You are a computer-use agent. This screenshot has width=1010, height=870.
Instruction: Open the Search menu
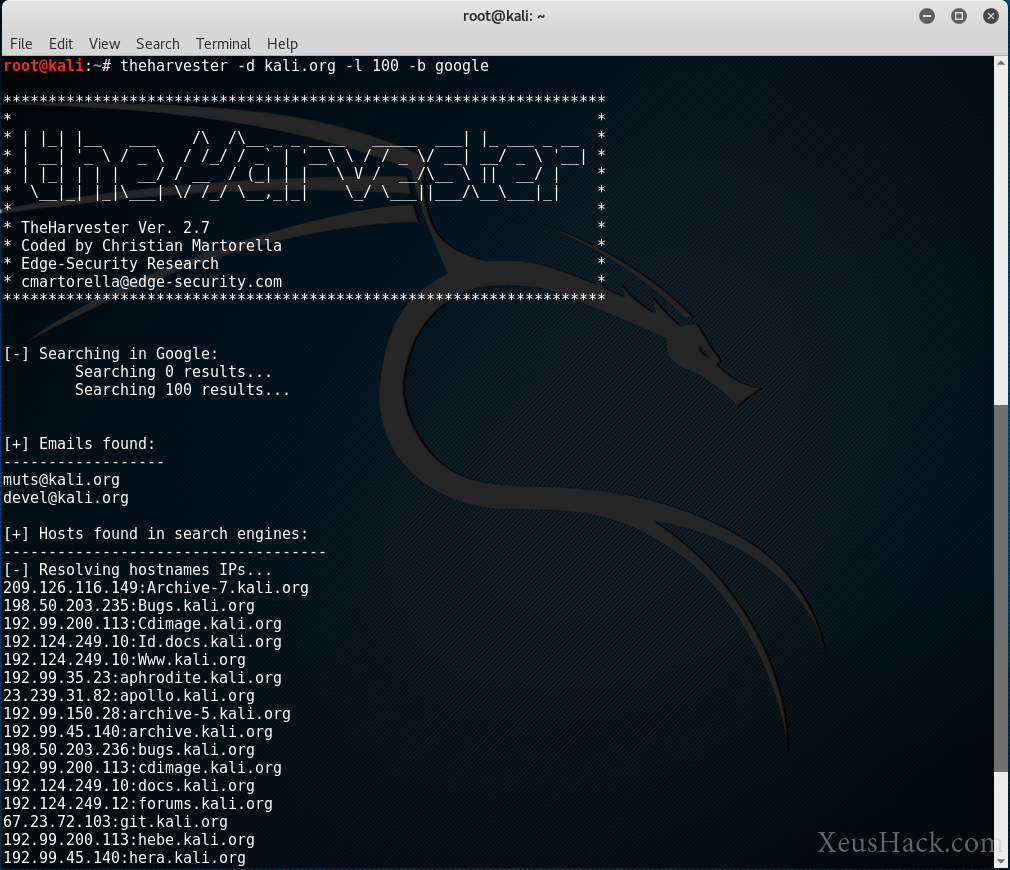click(x=158, y=44)
